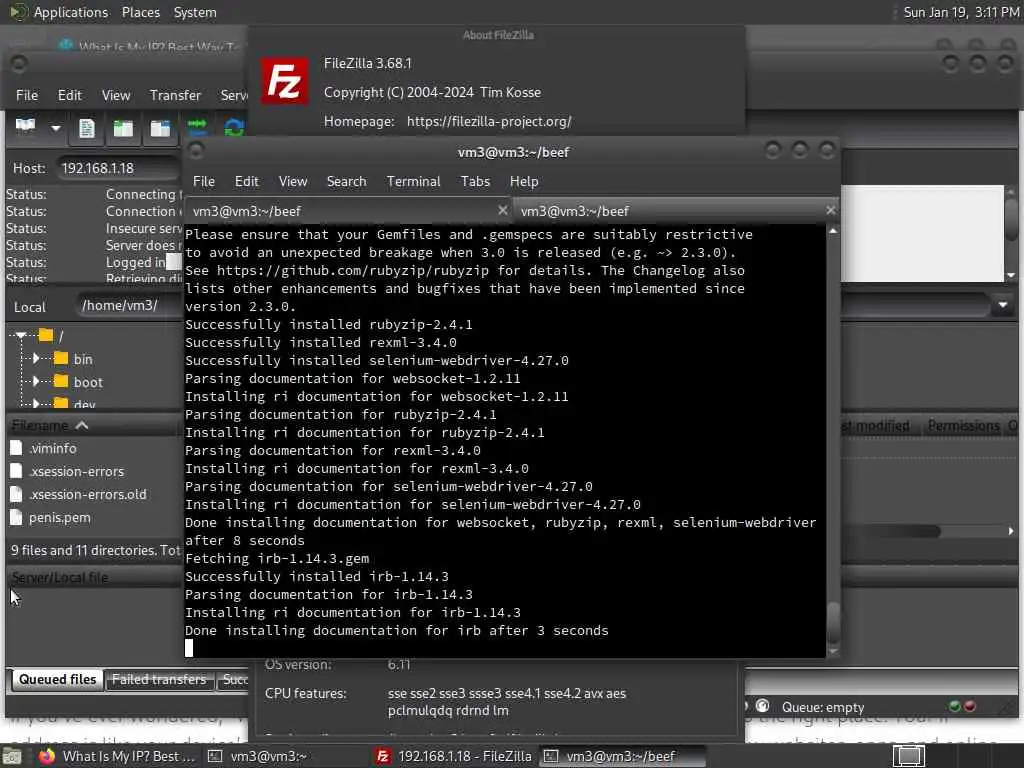The height and width of the screenshot is (768, 1024).
Task: Expand the boot folder tree node
Action: pos(37,381)
